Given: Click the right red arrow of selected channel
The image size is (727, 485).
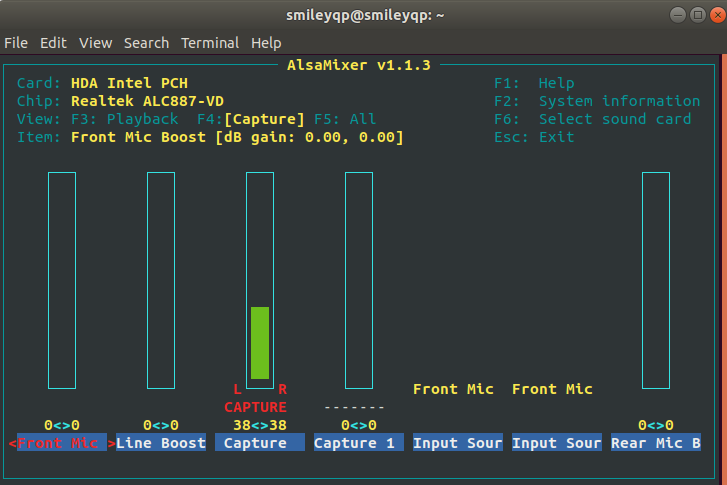Looking at the screenshot, I should [111, 443].
